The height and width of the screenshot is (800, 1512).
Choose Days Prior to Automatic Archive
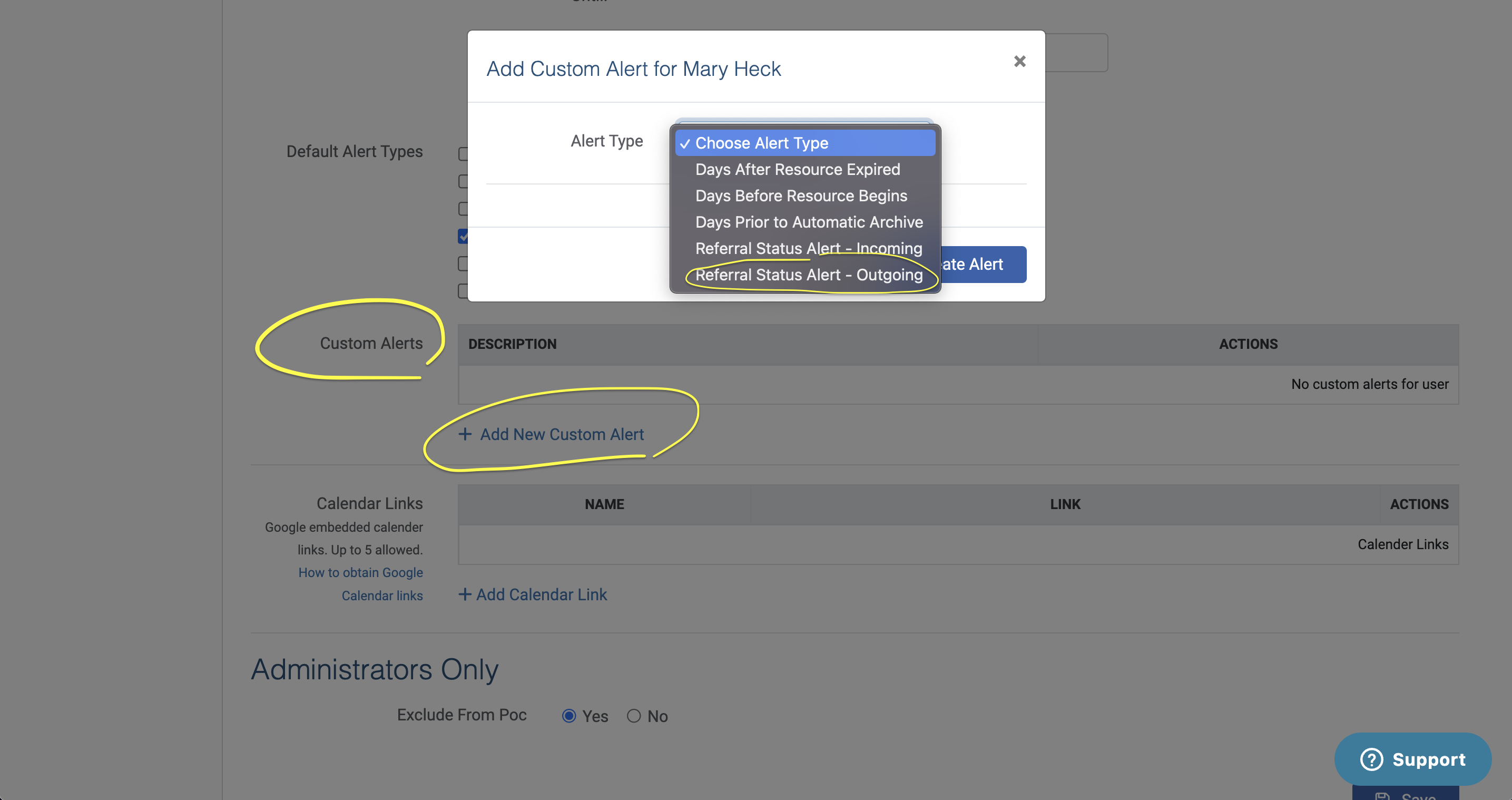pyautogui.click(x=808, y=222)
